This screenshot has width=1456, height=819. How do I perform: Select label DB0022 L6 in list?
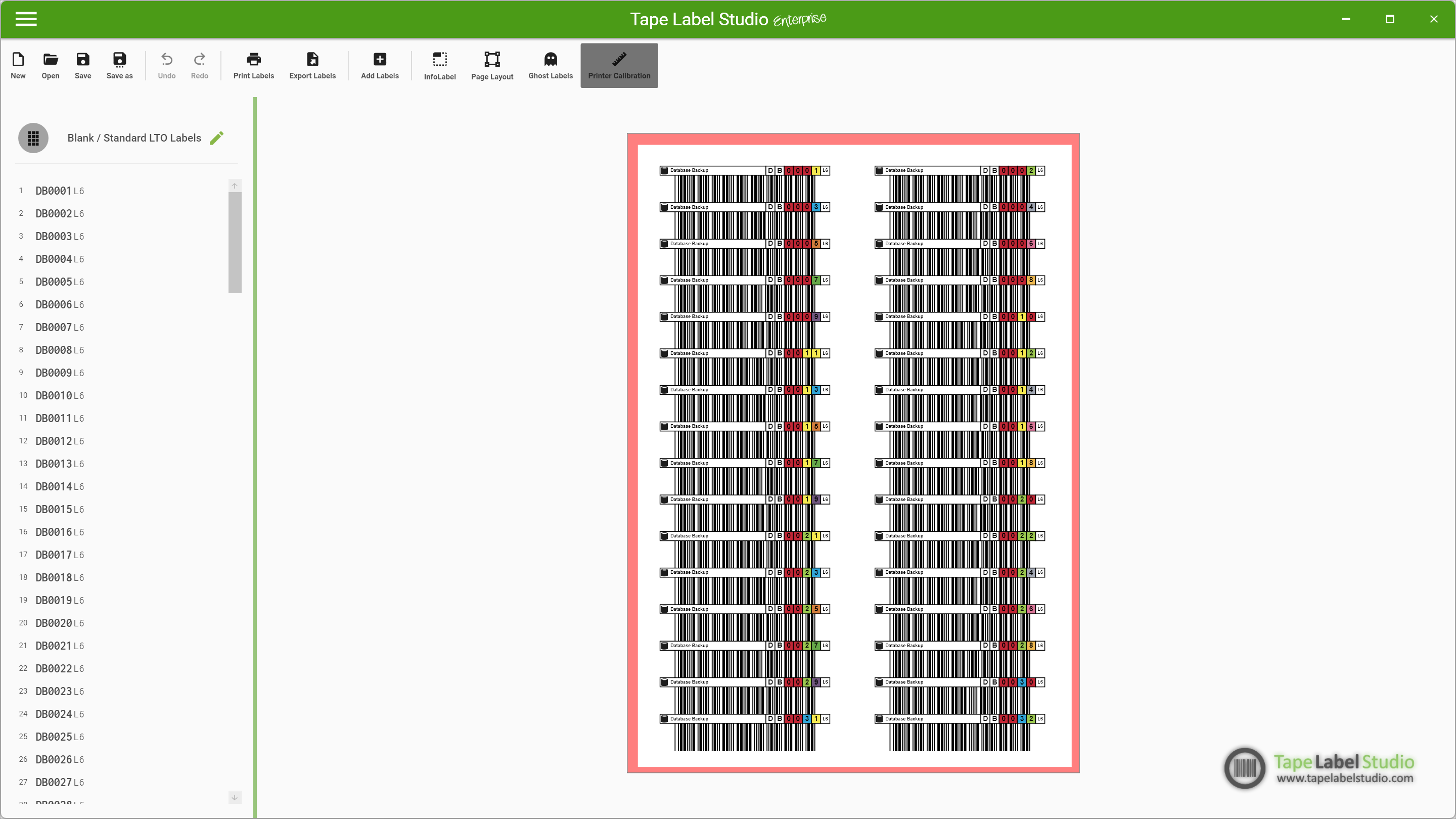(x=59, y=668)
